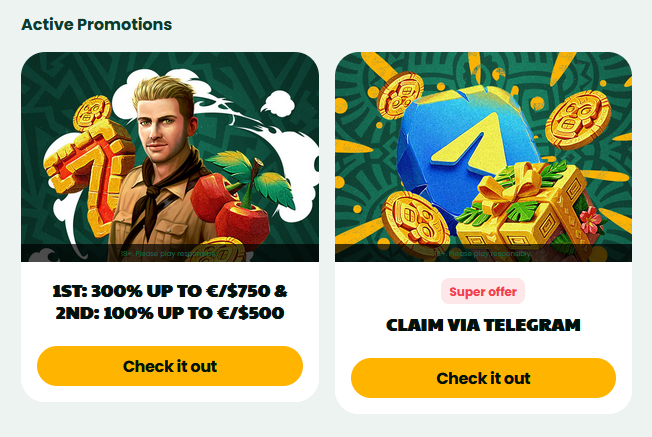Click Check it out under the 300% bonus offer

170,366
